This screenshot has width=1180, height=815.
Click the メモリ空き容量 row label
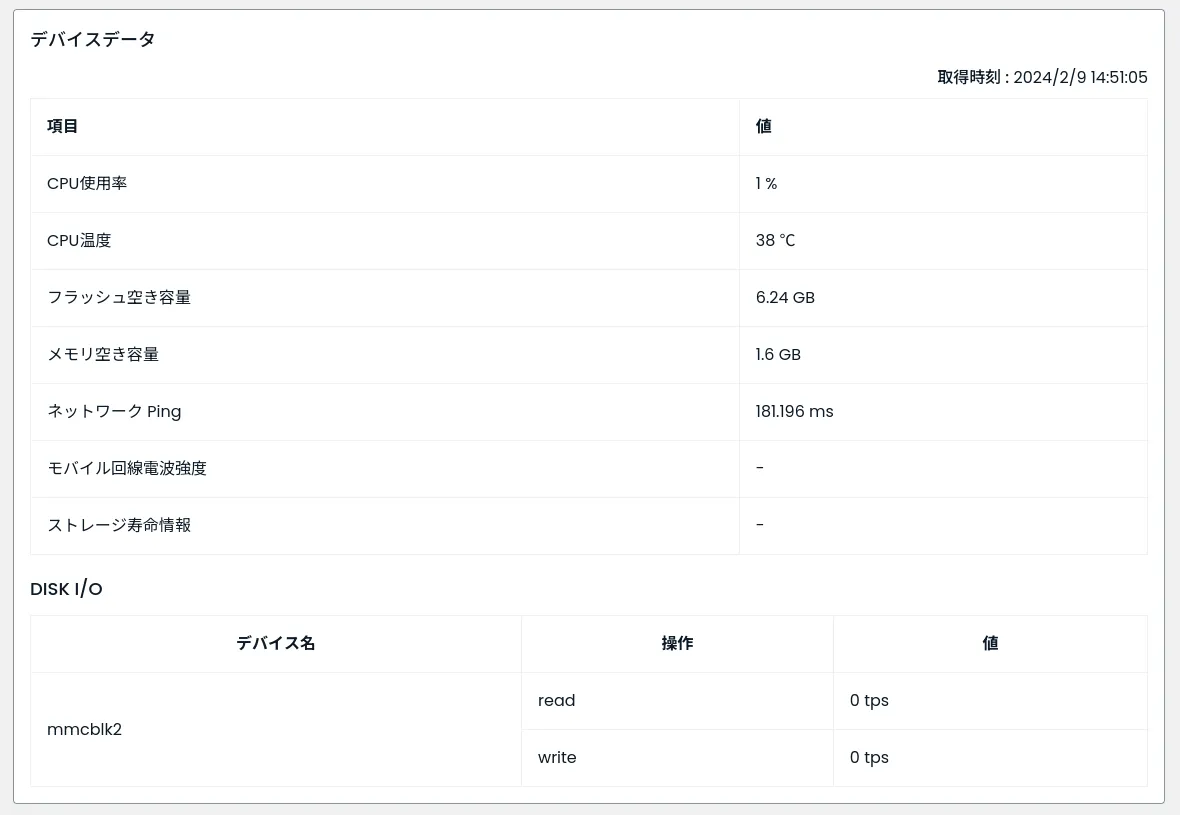pyautogui.click(x=103, y=354)
